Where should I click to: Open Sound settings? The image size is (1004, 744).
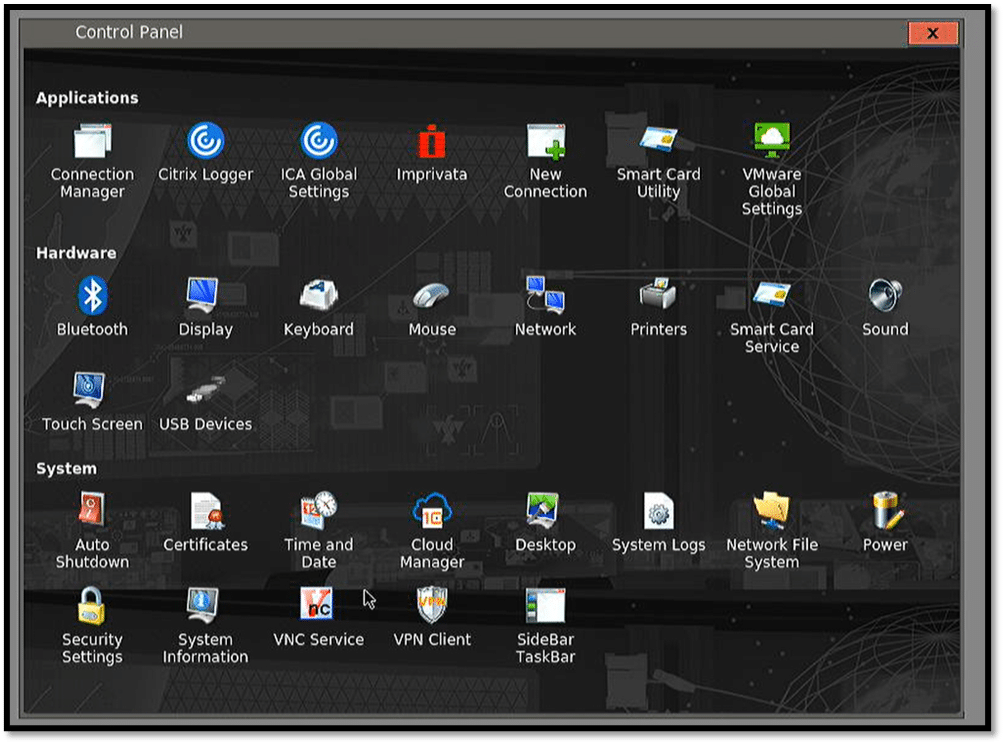(x=885, y=307)
